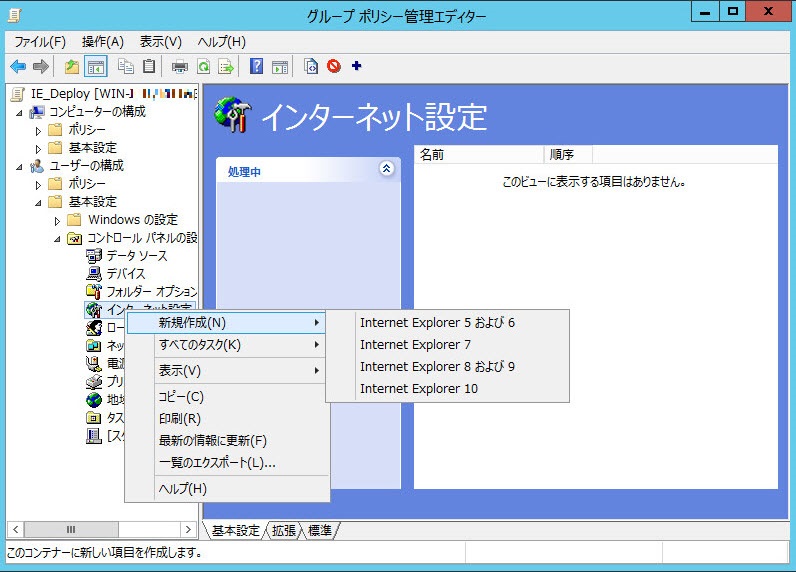
Task: Select Internet Explorer 7 in the submenu
Action: tap(414, 344)
